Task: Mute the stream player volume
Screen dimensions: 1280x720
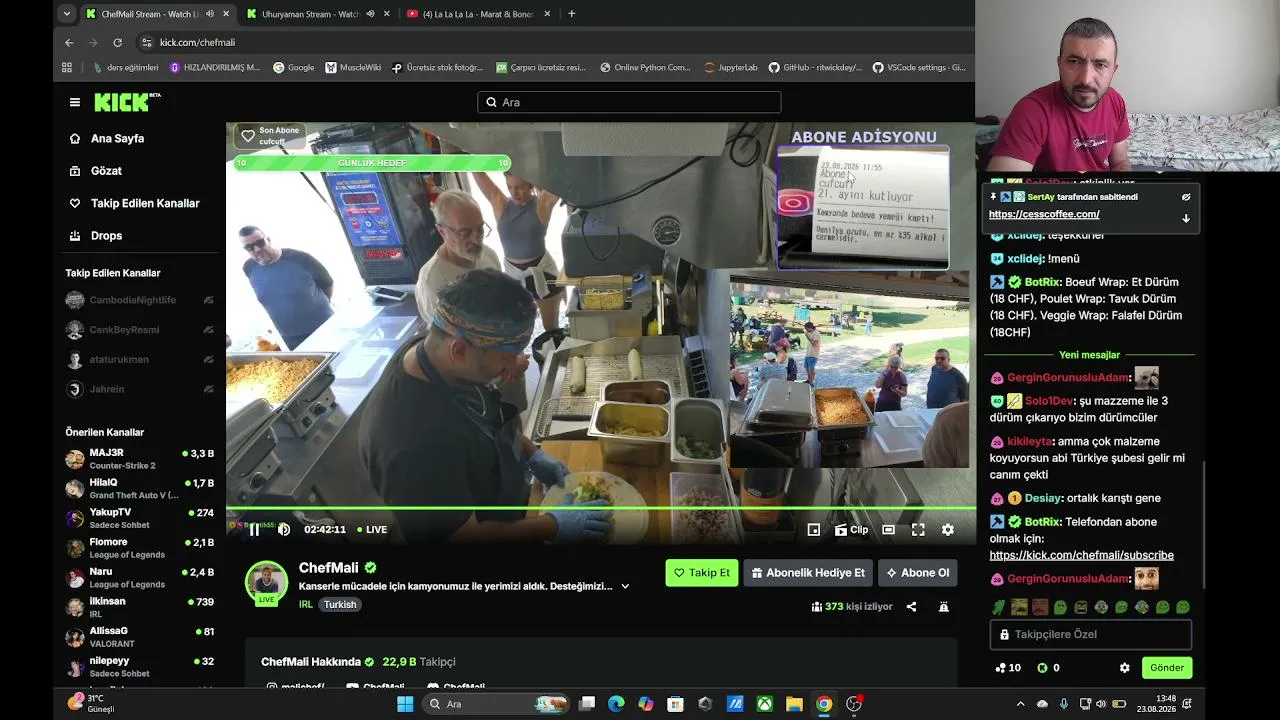Action: tap(284, 530)
